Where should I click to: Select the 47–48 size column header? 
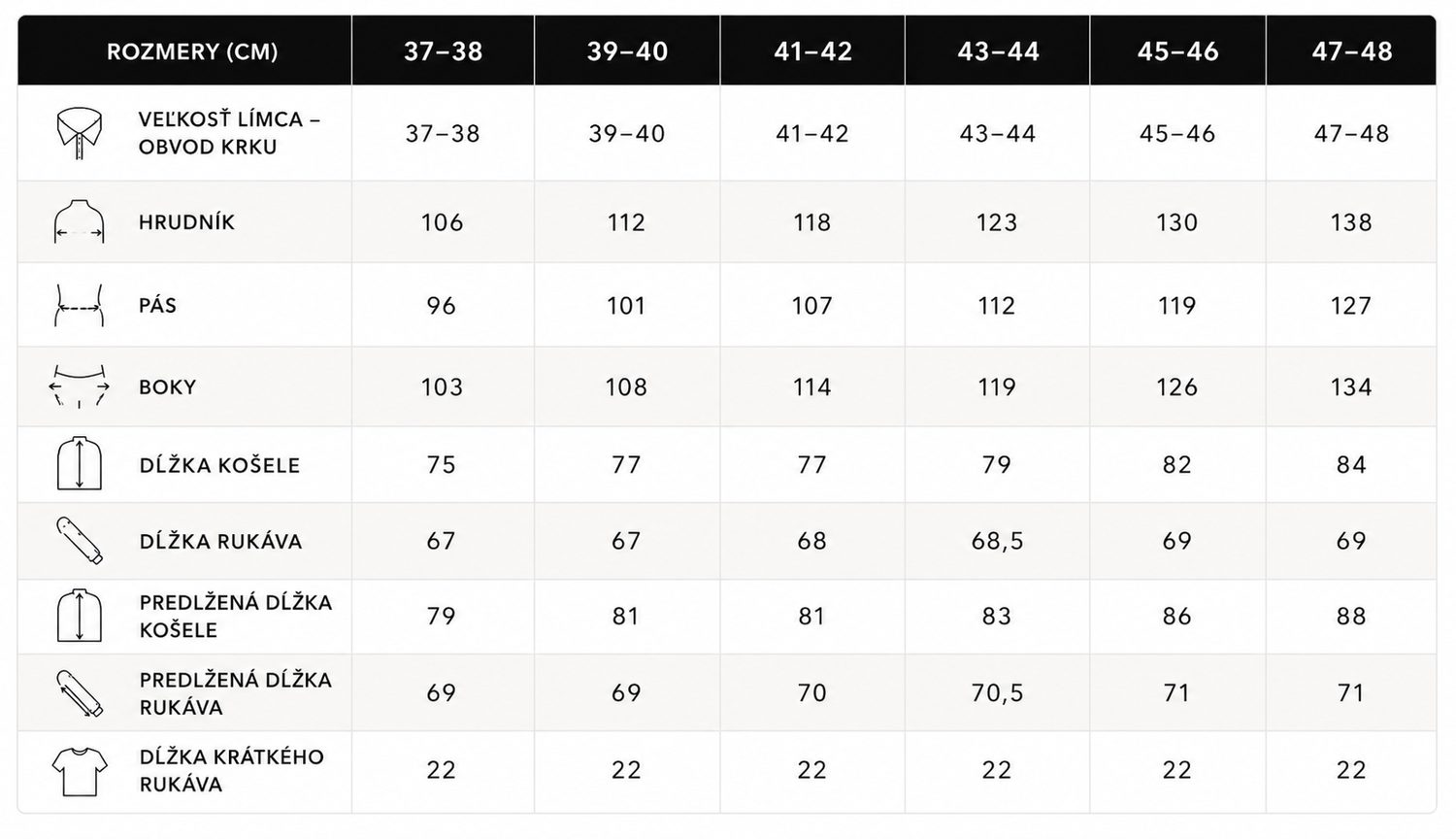[x=1351, y=51]
